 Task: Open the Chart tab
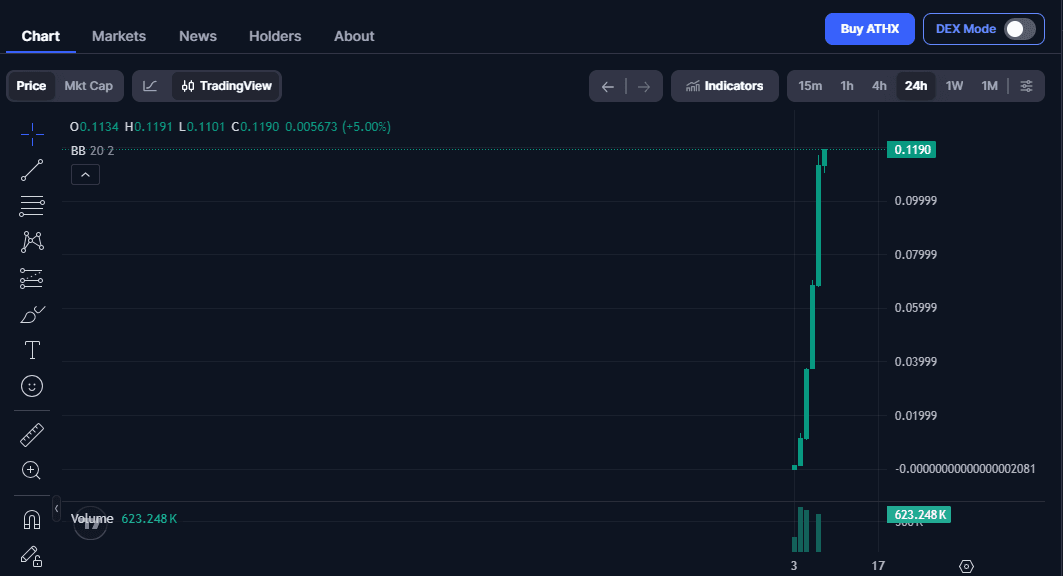click(x=41, y=36)
